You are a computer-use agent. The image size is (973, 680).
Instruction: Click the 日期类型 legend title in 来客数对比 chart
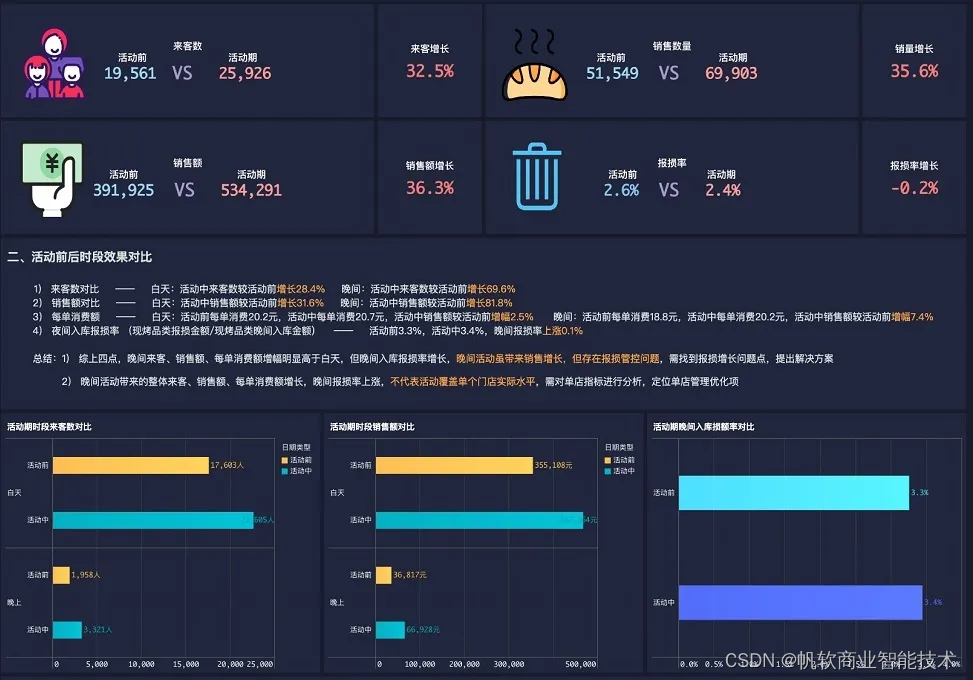click(x=296, y=447)
